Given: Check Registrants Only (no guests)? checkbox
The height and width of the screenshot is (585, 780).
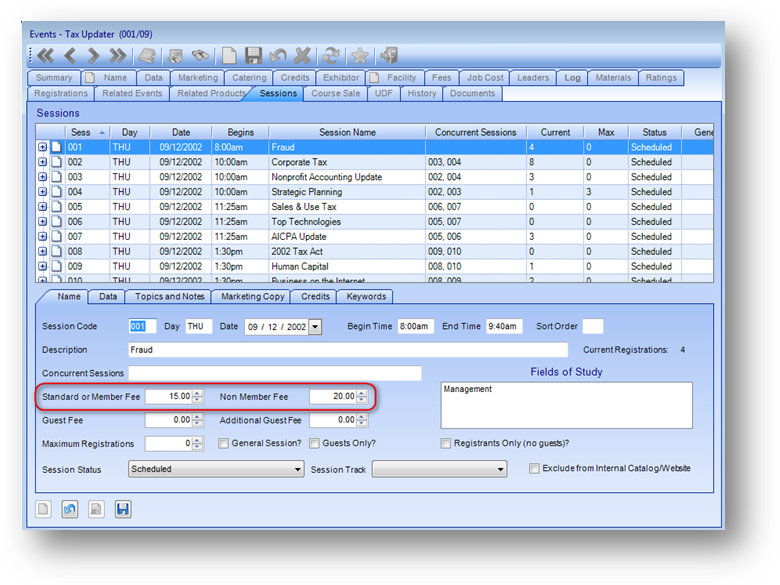Looking at the screenshot, I should (446, 443).
